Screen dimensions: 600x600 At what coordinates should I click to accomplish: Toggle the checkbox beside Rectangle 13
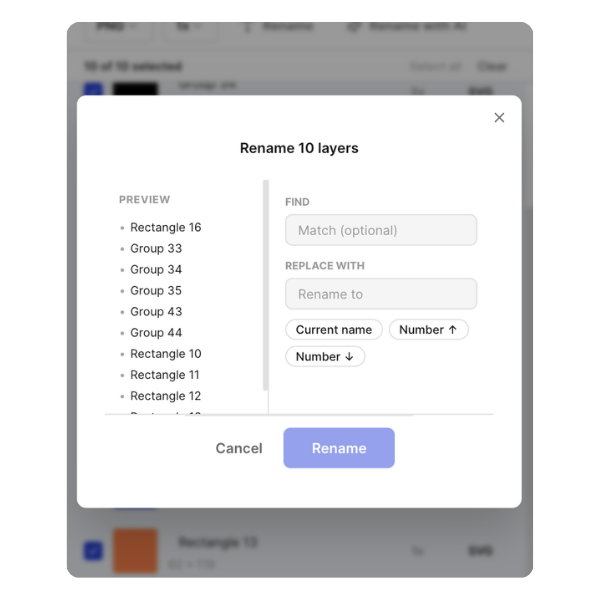point(92,549)
